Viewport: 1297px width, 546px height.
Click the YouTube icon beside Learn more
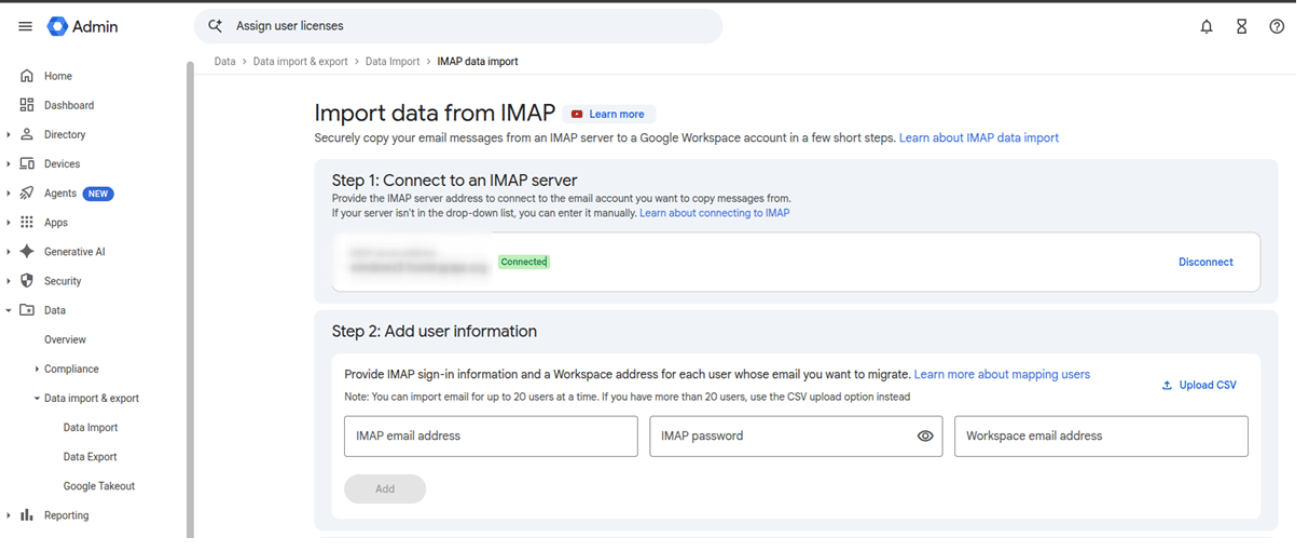[577, 114]
